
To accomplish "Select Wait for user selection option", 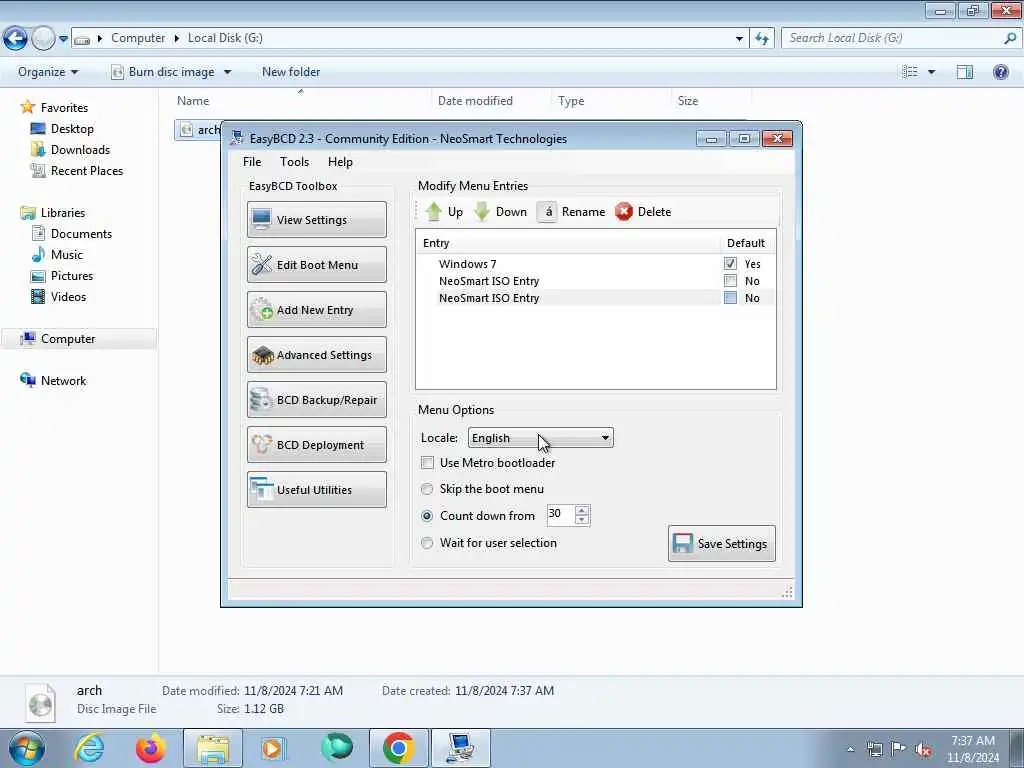I will point(427,543).
